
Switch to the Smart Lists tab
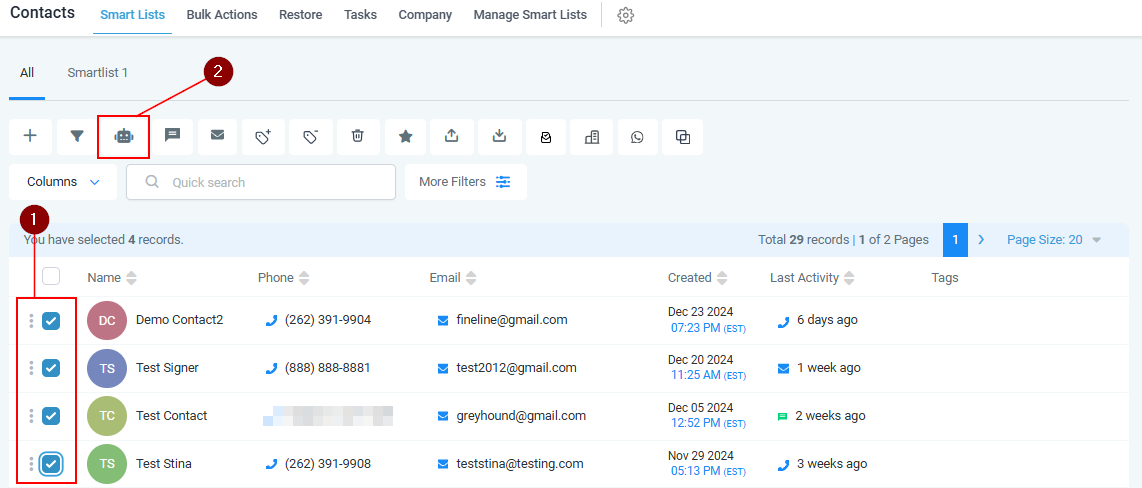tap(133, 15)
